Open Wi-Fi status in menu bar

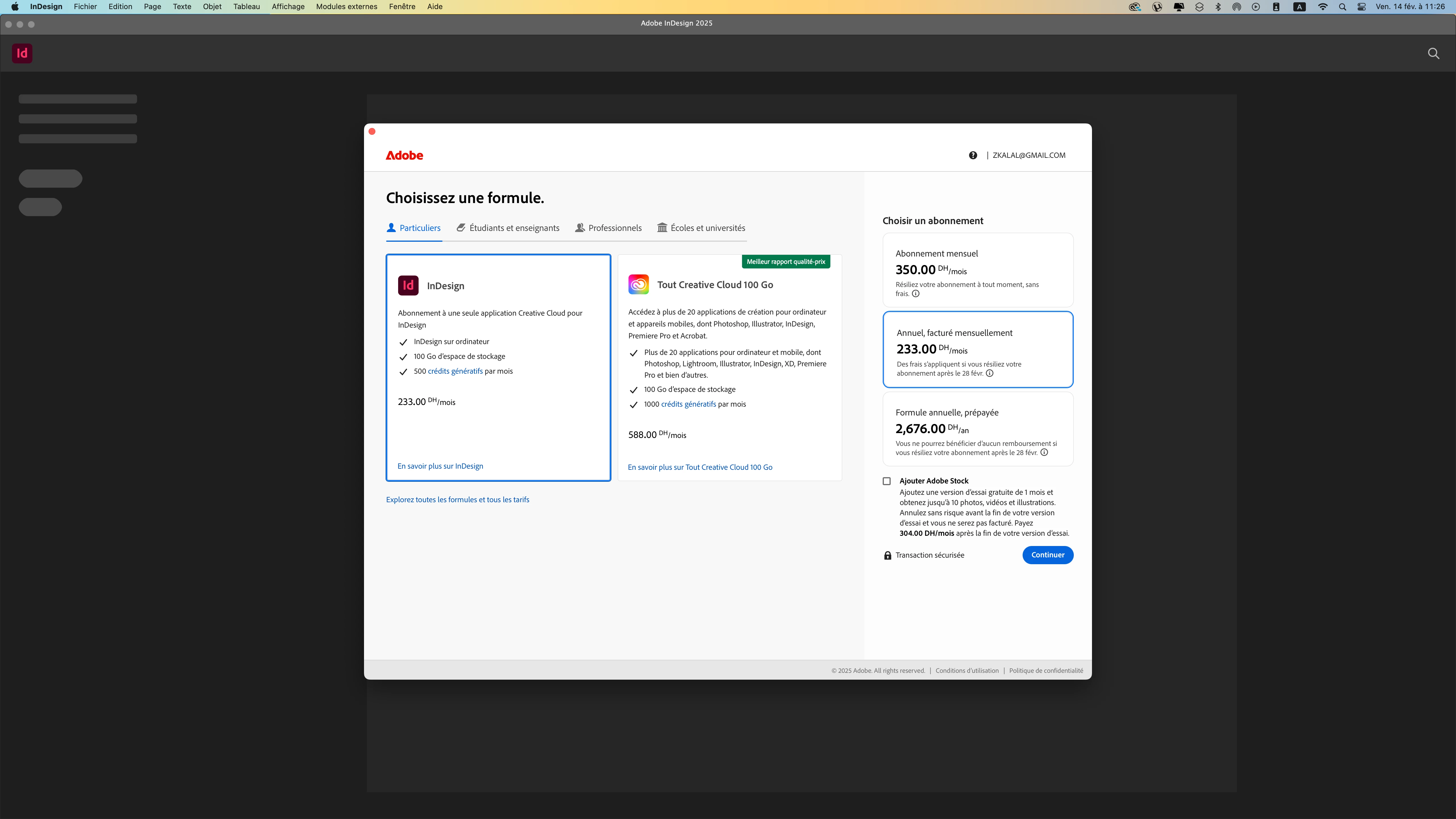pyautogui.click(x=1323, y=7)
